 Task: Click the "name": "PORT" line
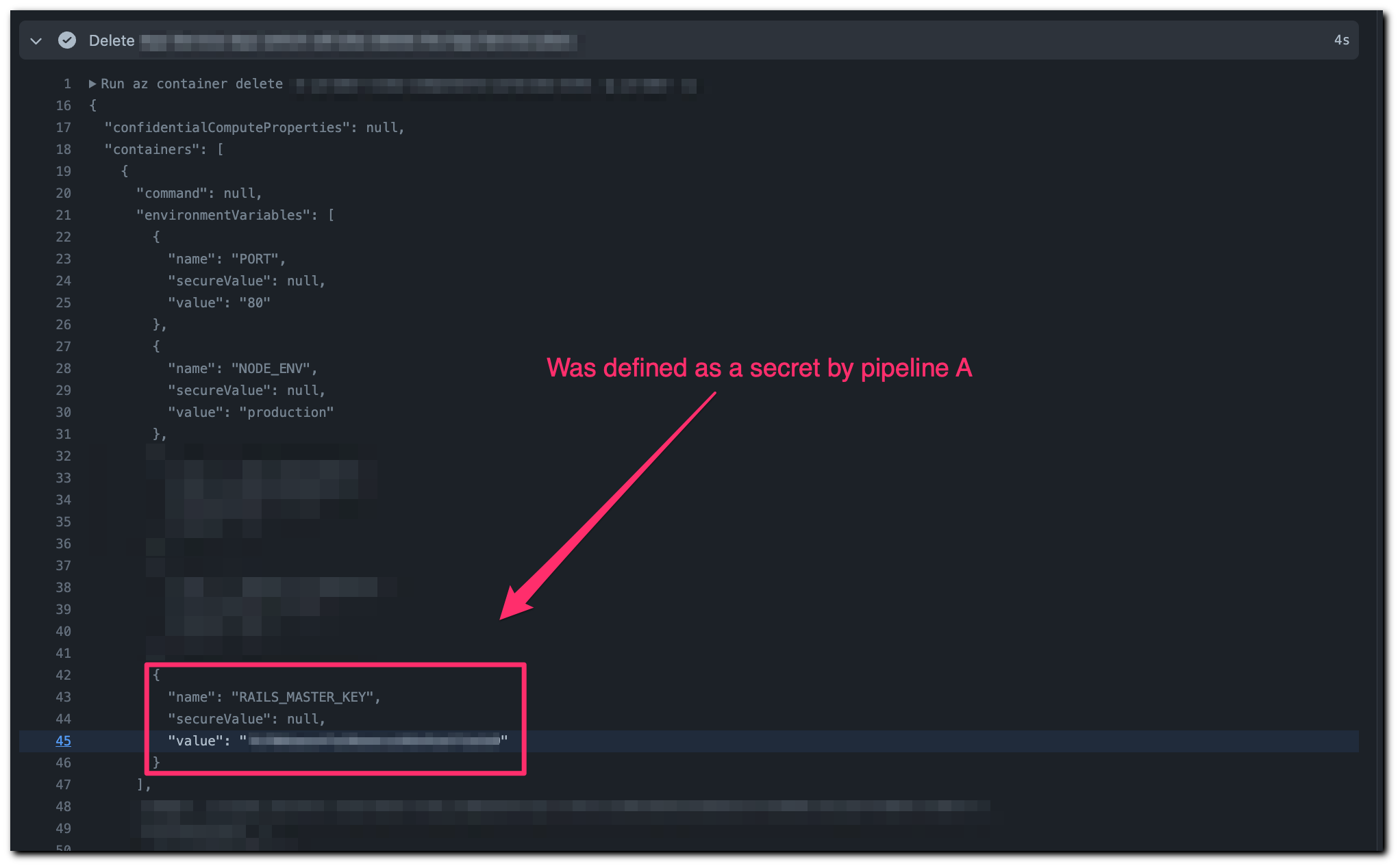(226, 259)
